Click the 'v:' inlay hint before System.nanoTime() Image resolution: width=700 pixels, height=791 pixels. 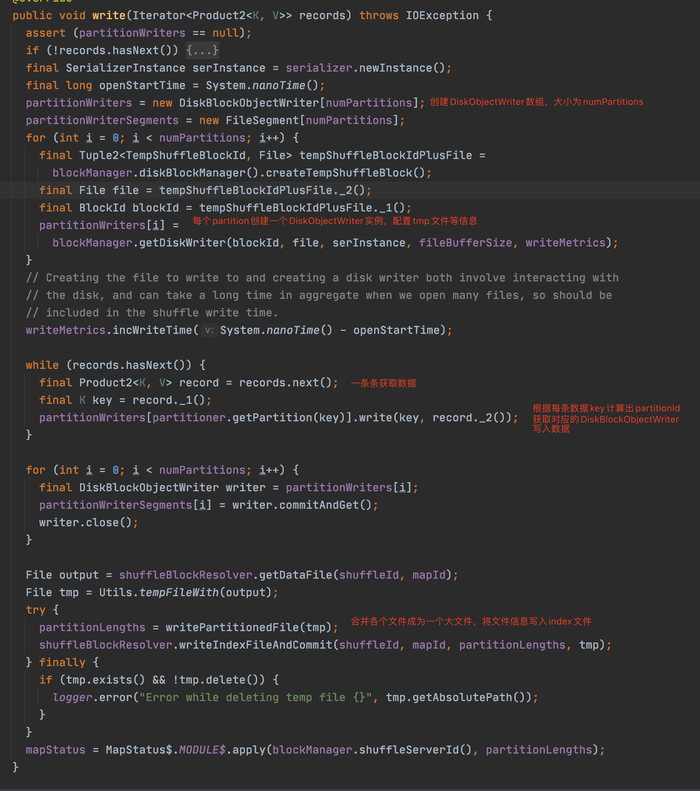[x=208, y=330]
